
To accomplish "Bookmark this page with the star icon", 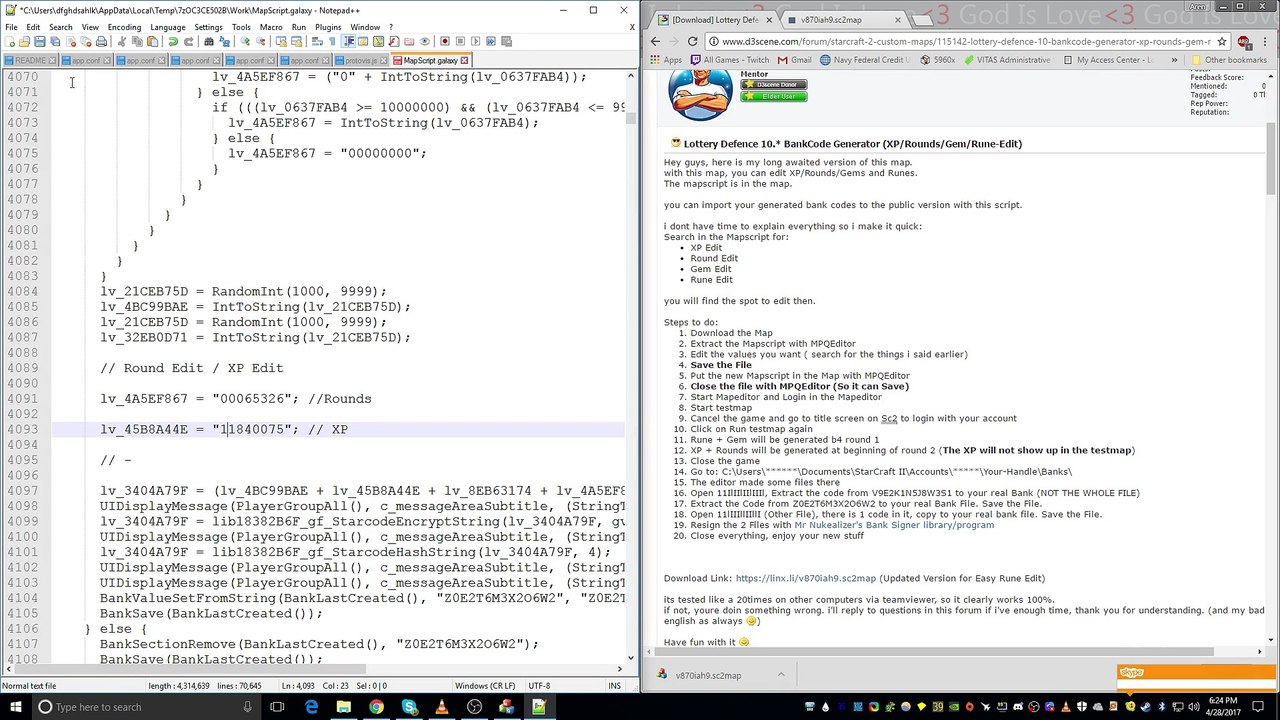I will click(x=1222, y=42).
